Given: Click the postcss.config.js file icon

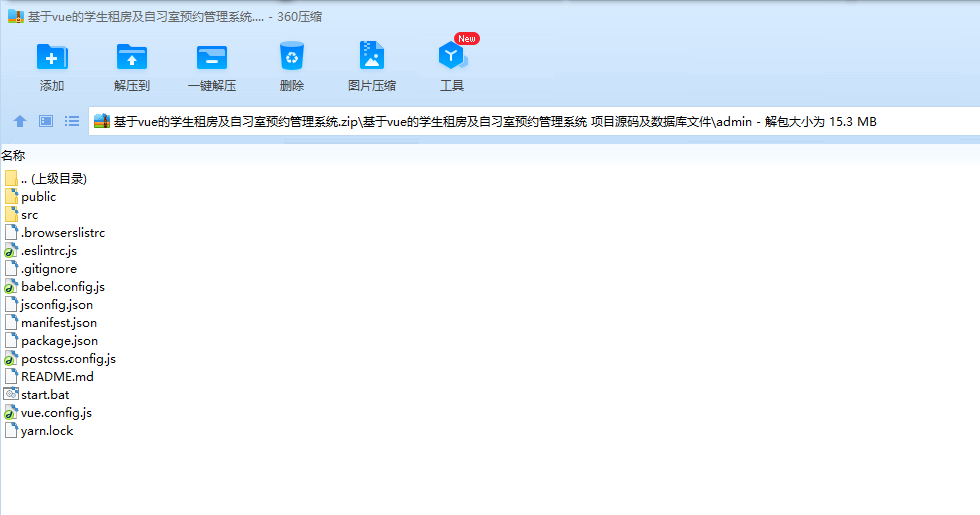Looking at the screenshot, I should click(x=11, y=359).
